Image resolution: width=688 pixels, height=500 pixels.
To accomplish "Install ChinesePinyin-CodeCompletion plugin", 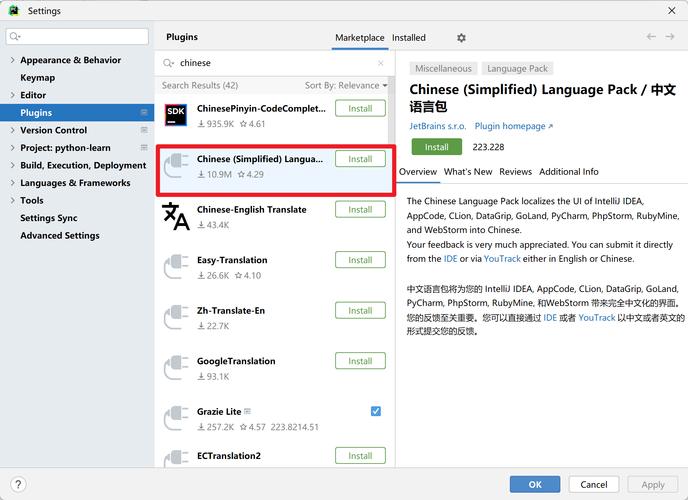I will [360, 108].
